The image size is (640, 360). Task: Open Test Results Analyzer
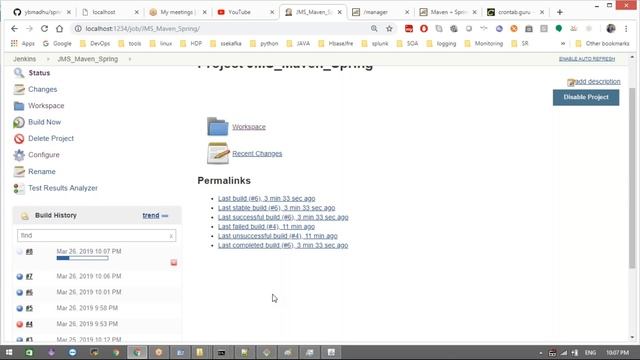pyautogui.click(x=63, y=188)
